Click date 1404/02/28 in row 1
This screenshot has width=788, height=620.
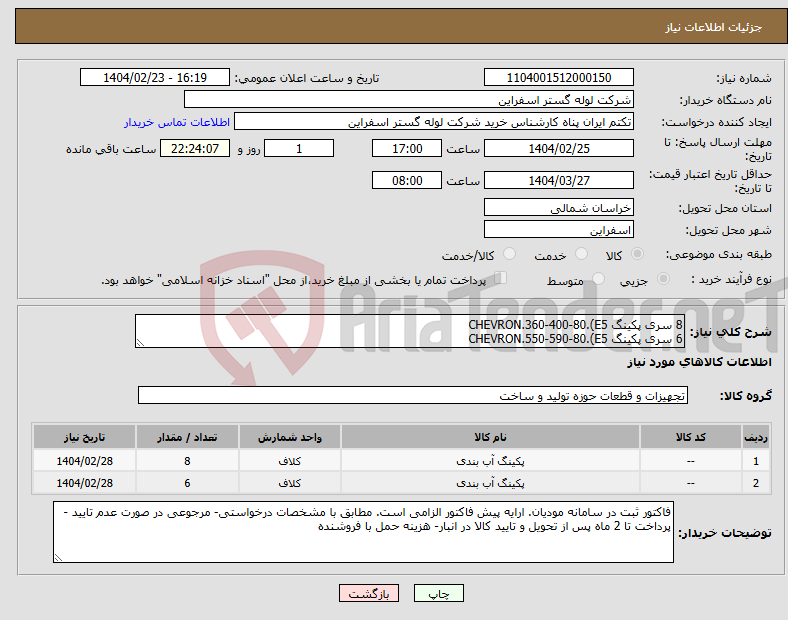point(84,461)
